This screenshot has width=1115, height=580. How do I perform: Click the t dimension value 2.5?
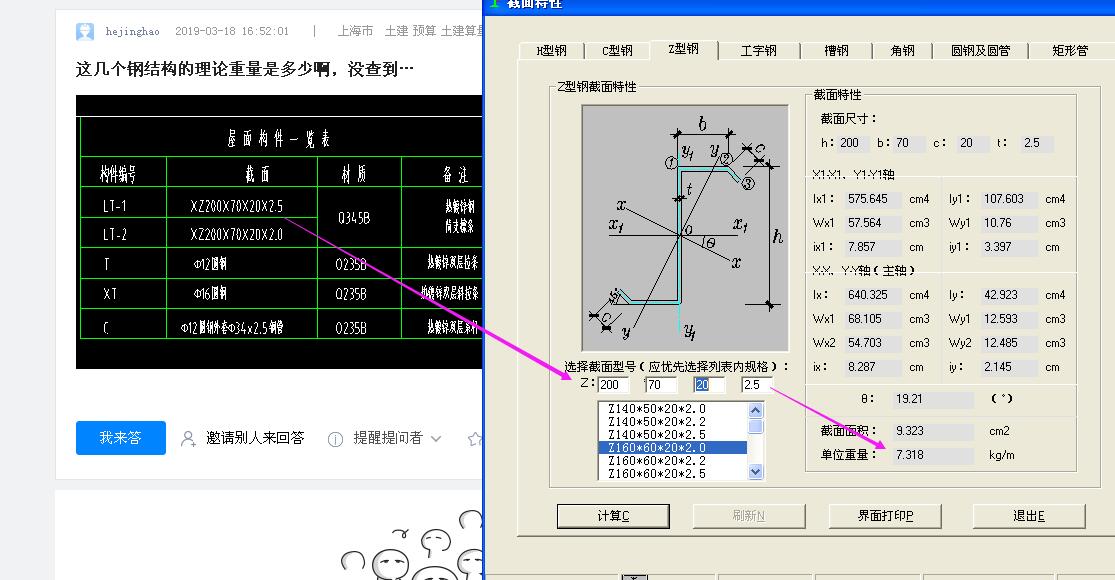(1037, 143)
